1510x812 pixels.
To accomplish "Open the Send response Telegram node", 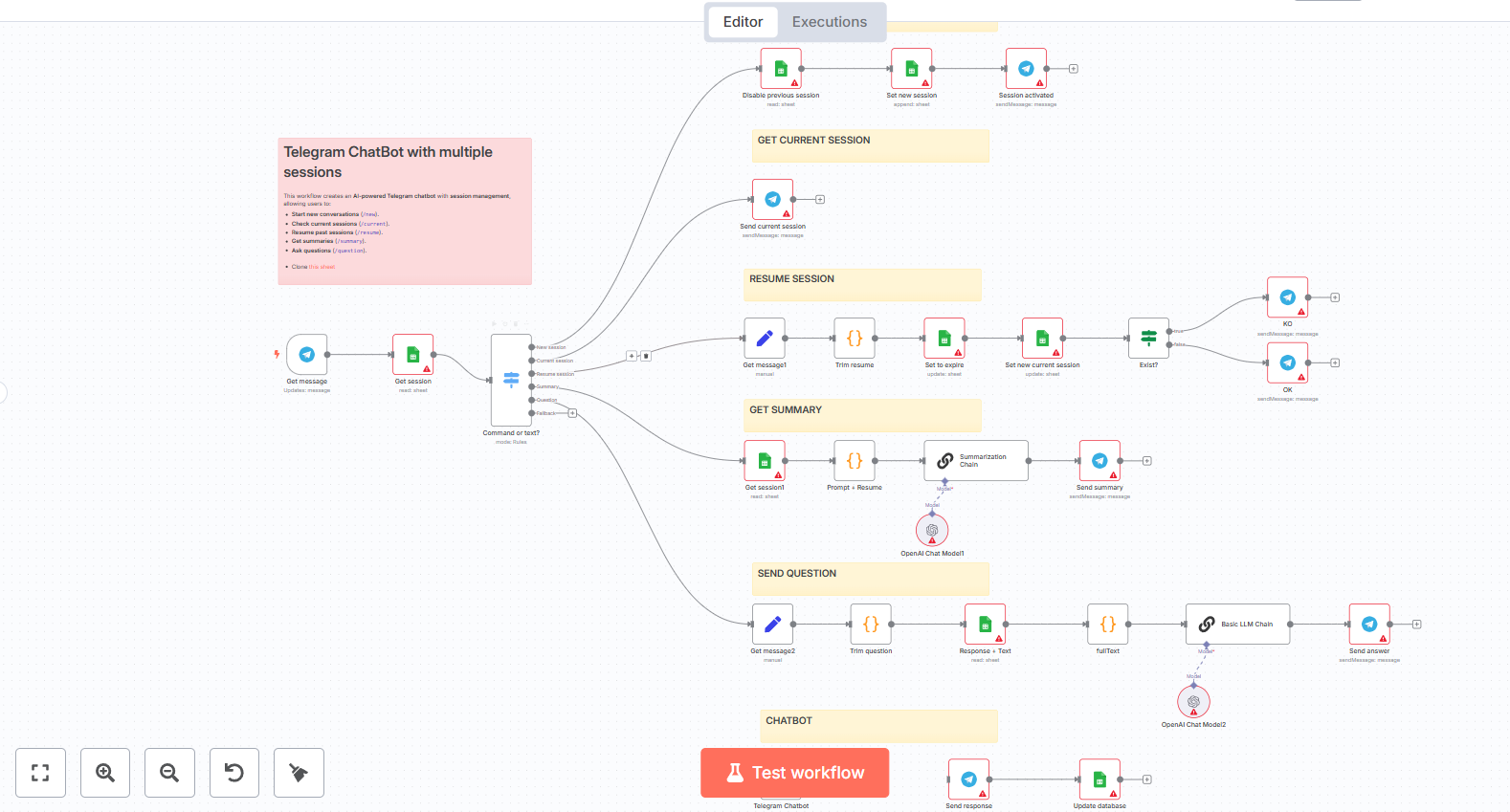I will [968, 779].
